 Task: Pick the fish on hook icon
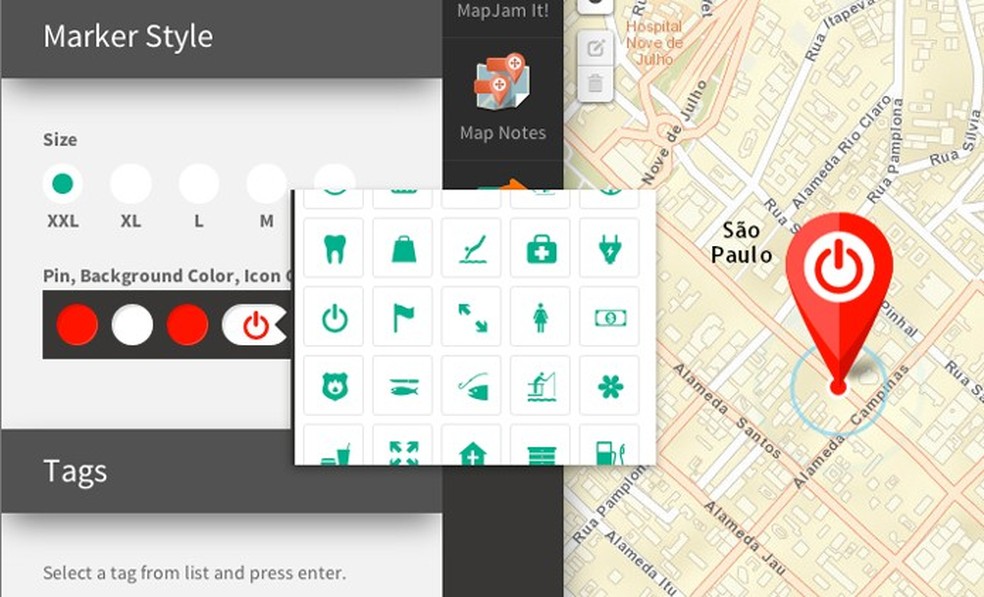point(472,385)
